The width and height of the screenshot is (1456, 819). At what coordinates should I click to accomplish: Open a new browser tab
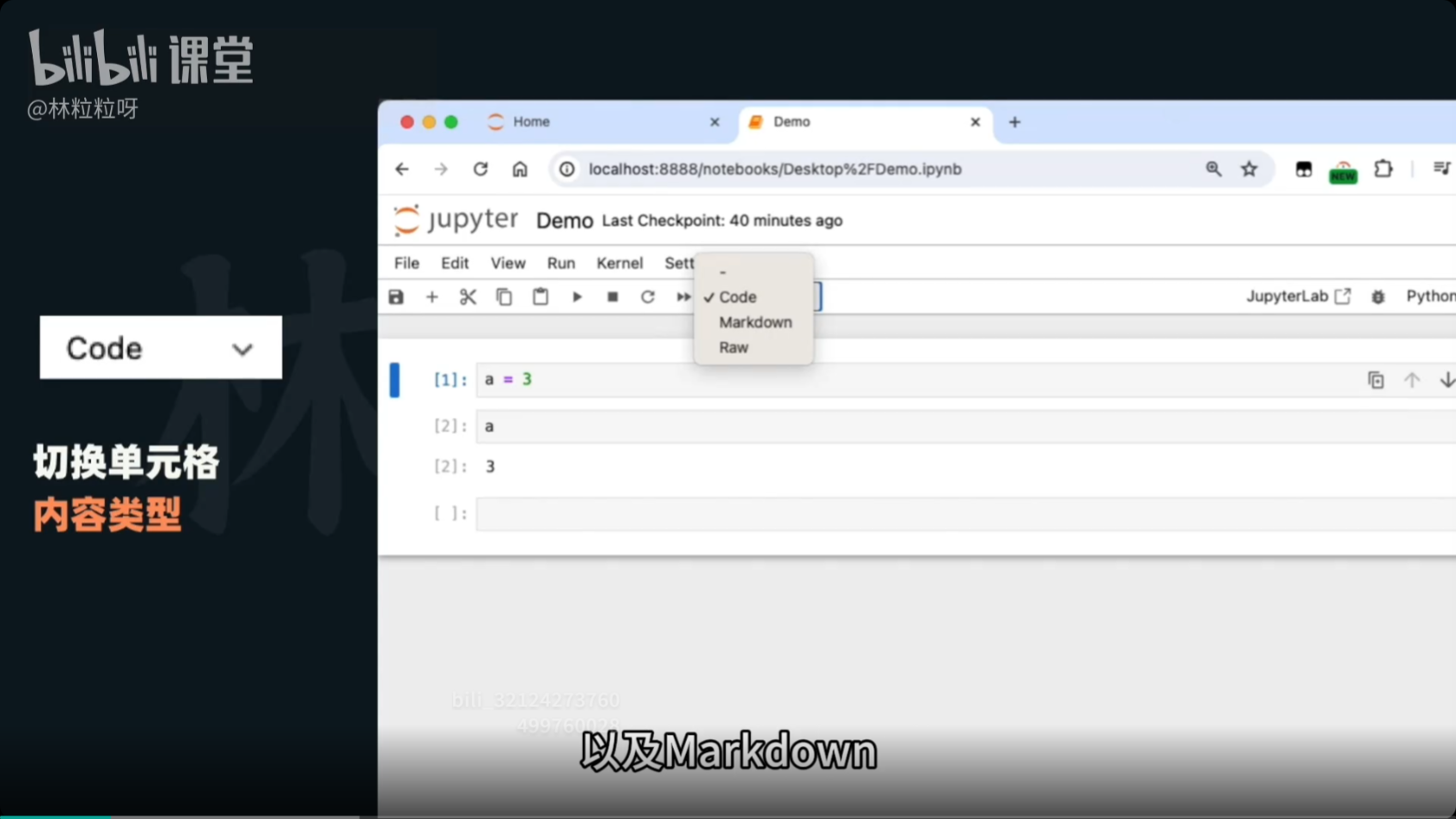[x=1014, y=122]
